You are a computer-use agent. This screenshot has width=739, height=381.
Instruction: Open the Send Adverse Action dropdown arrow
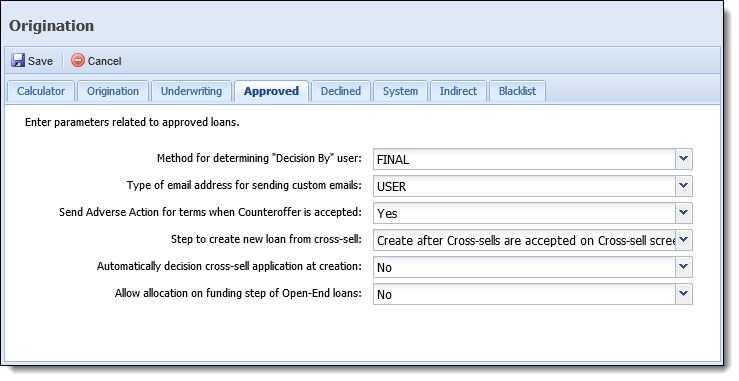684,213
